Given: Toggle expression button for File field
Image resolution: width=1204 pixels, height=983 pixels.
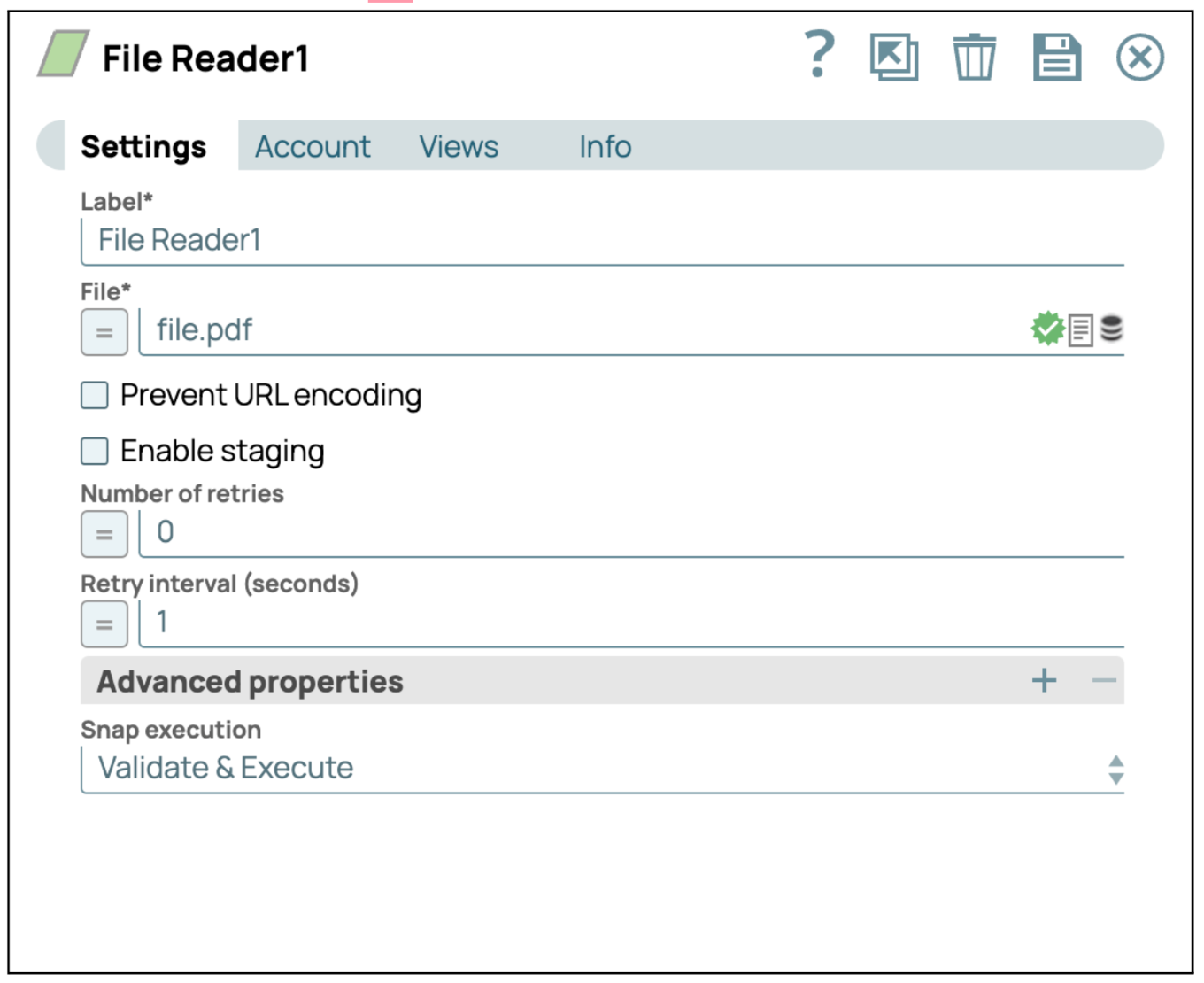Looking at the screenshot, I should click(104, 332).
